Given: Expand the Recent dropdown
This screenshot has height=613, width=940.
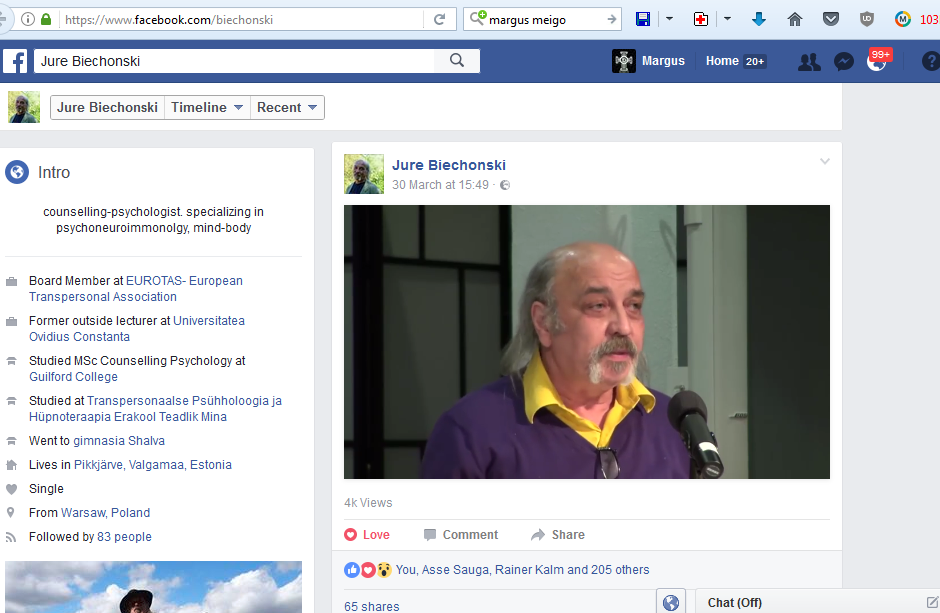Looking at the screenshot, I should coord(287,108).
